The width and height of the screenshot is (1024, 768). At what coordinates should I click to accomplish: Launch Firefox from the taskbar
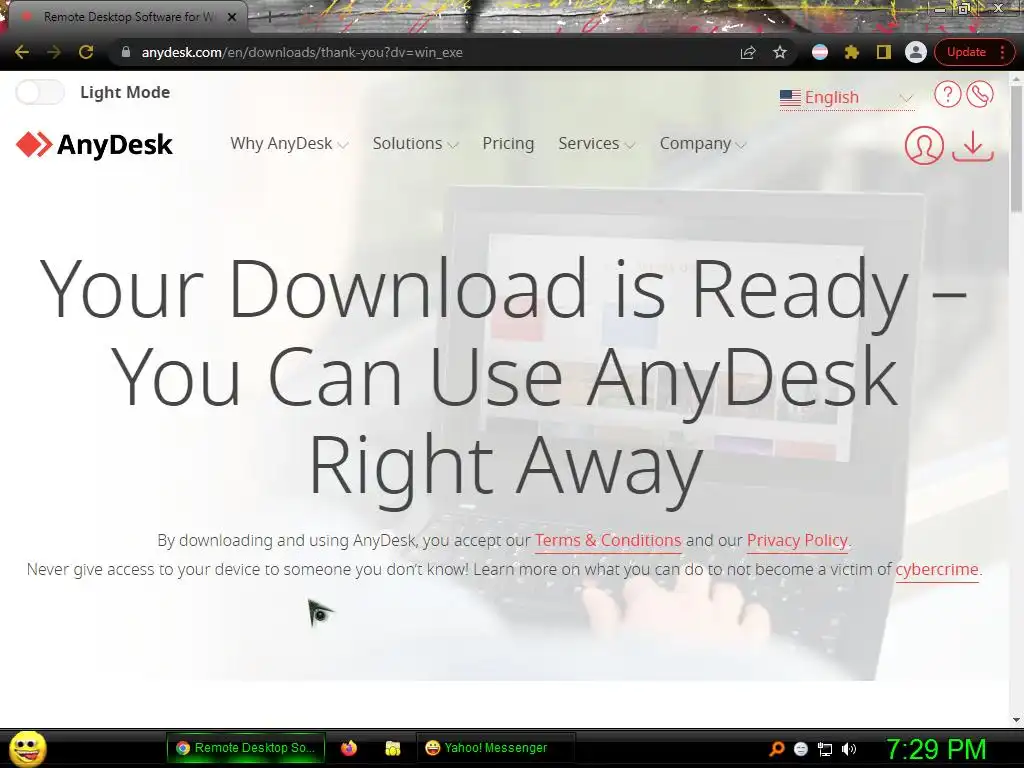[x=349, y=748]
